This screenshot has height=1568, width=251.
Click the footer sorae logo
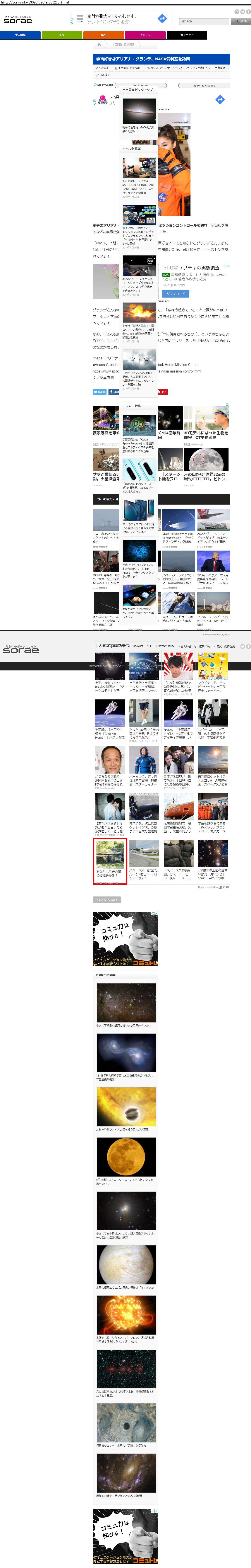[x=21, y=650]
